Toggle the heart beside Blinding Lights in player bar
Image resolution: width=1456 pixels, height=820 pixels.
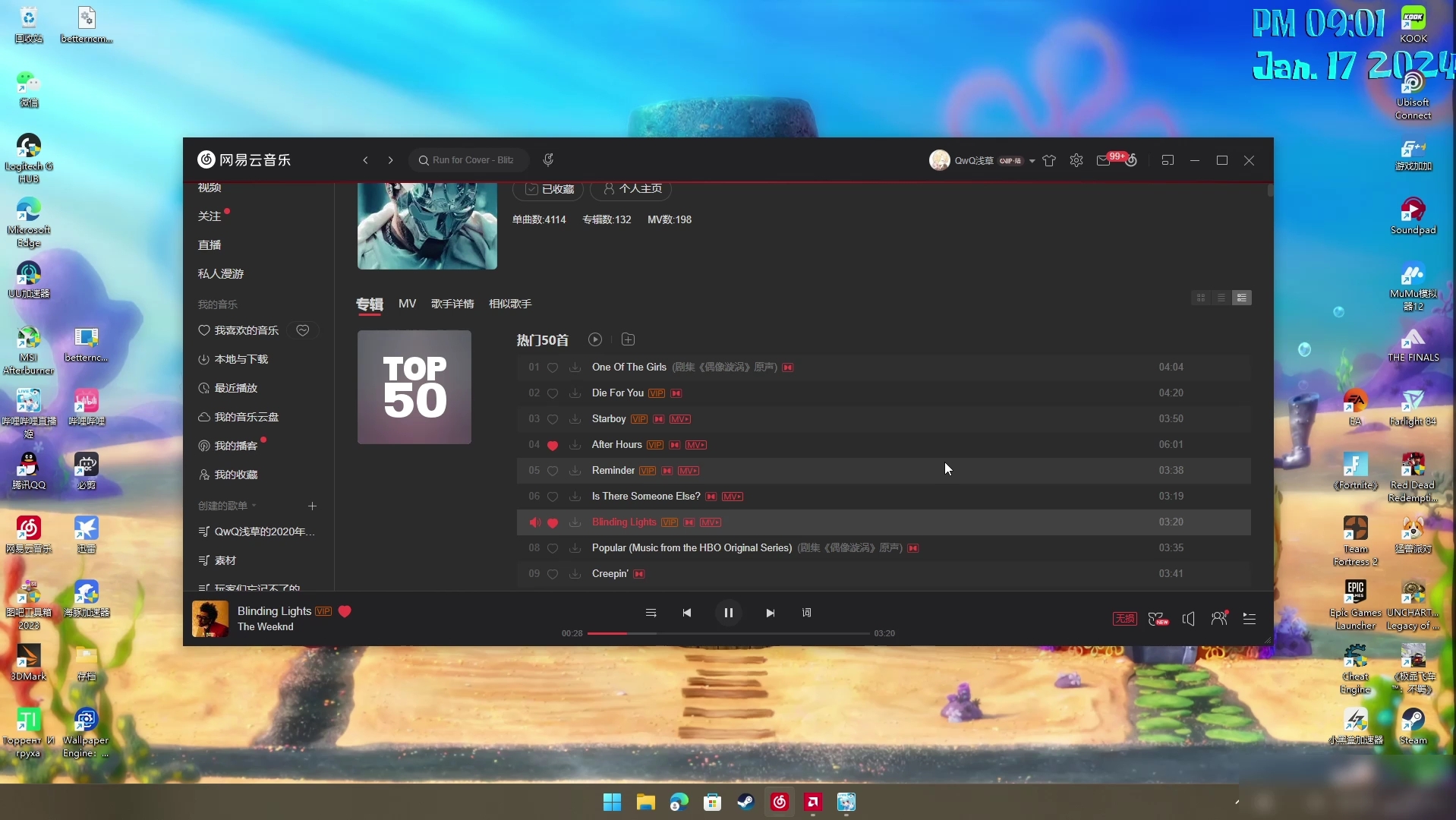coord(345,611)
